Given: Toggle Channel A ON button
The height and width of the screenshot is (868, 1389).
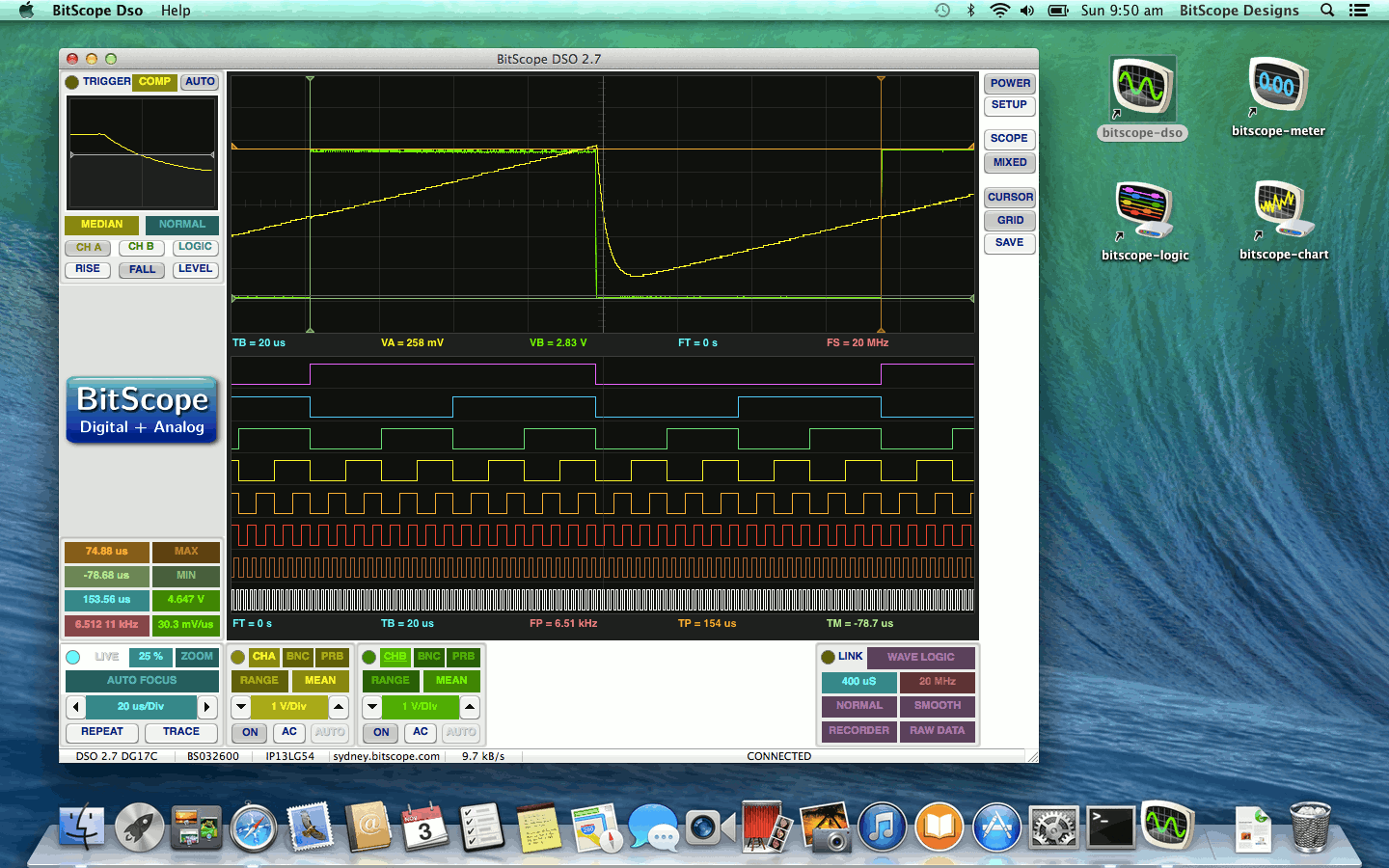Looking at the screenshot, I should click(x=251, y=732).
